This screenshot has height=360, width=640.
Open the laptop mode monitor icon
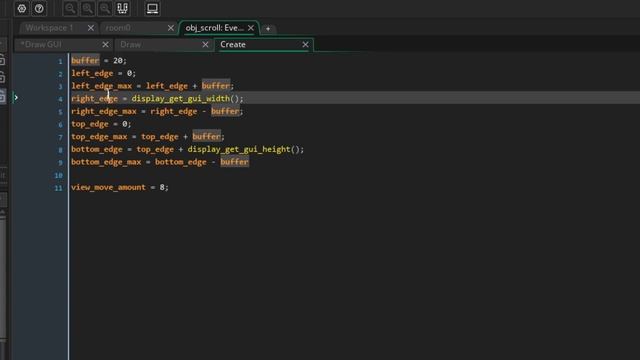(153, 9)
